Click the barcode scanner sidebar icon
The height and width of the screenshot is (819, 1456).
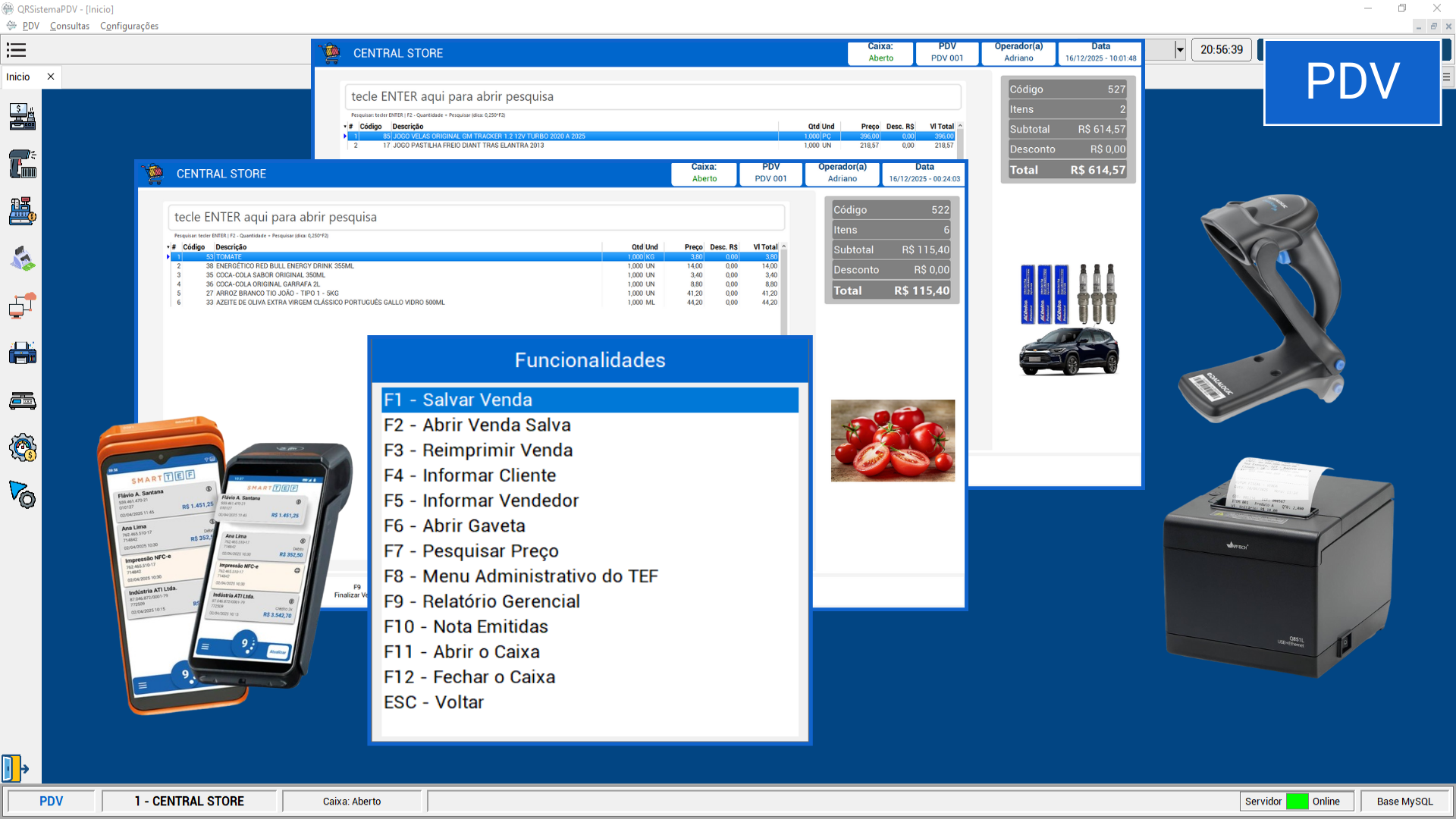(x=22, y=165)
